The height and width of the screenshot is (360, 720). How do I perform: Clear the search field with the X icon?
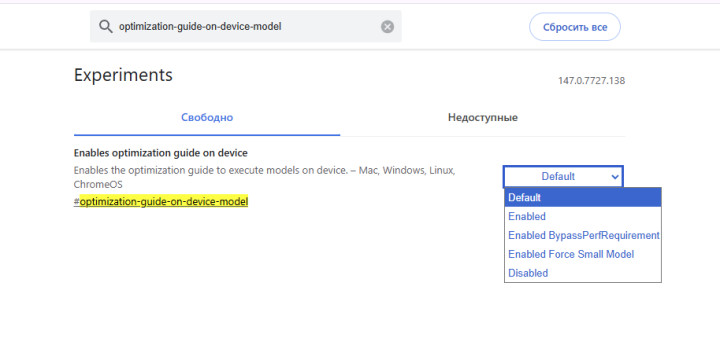tap(388, 27)
